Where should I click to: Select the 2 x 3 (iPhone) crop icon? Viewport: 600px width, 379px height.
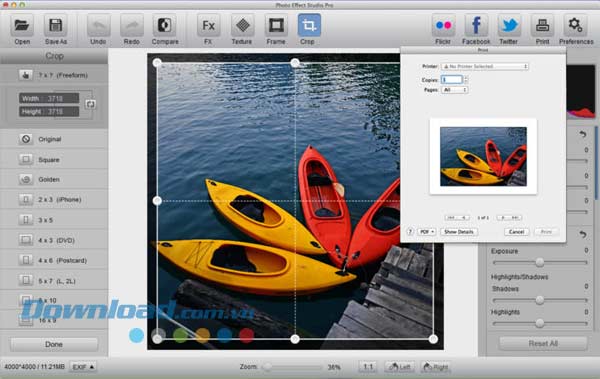pyautogui.click(x=26, y=199)
